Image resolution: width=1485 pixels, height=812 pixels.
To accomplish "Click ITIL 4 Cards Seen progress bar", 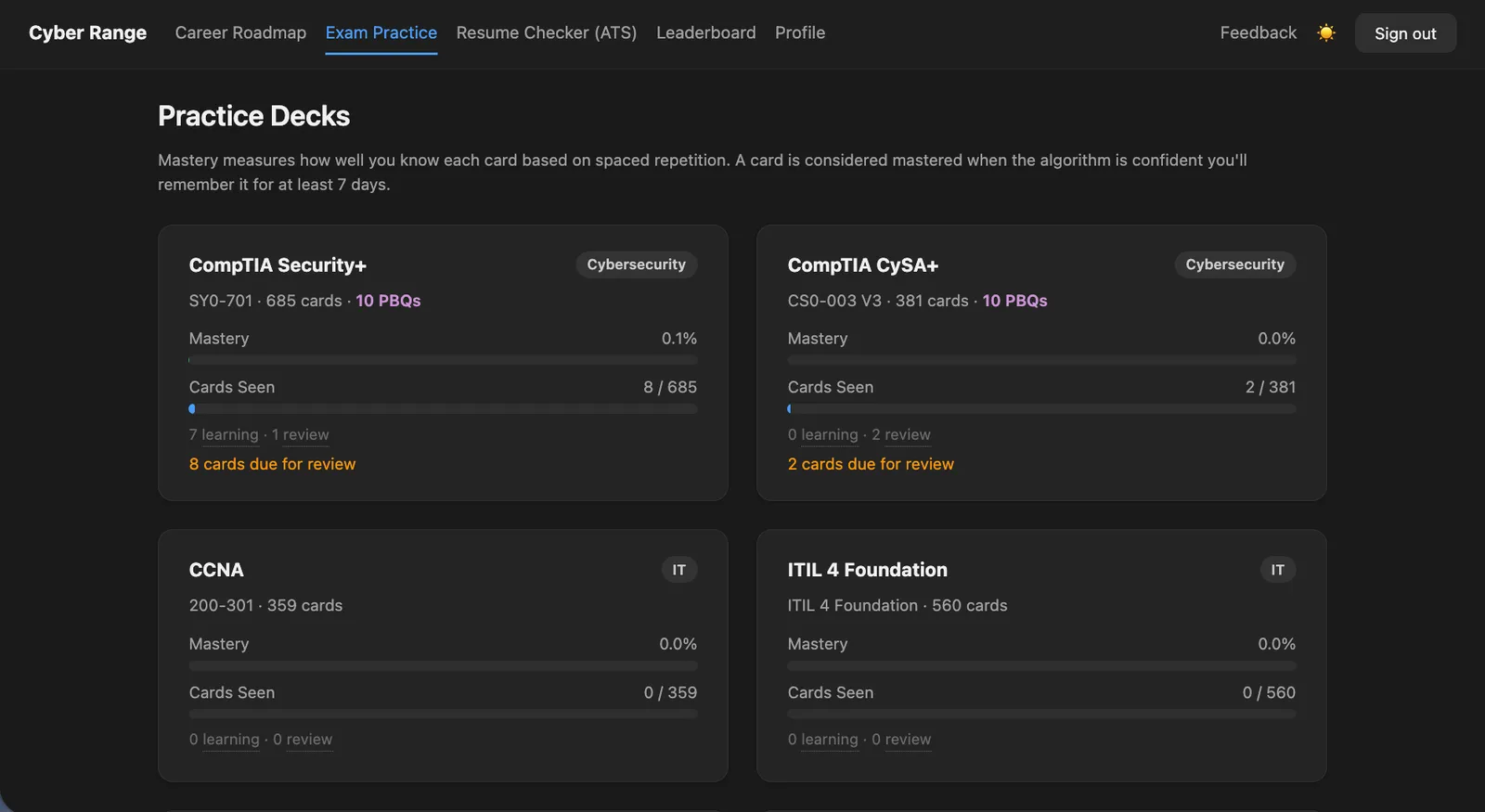I will coord(1041,714).
